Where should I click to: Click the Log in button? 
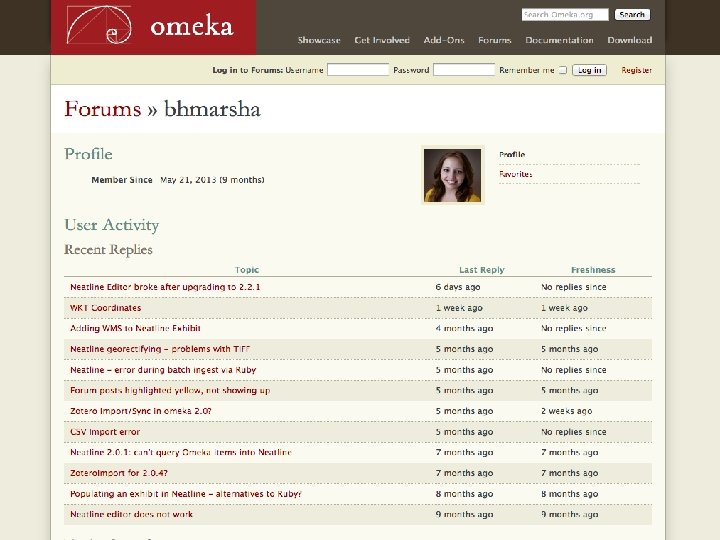coord(589,70)
